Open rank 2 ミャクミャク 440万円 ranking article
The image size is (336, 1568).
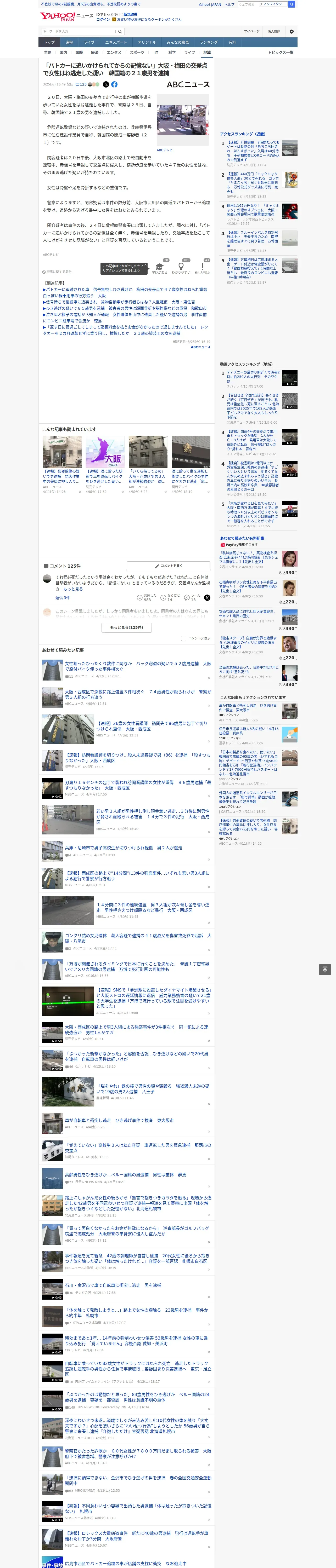pos(253,183)
